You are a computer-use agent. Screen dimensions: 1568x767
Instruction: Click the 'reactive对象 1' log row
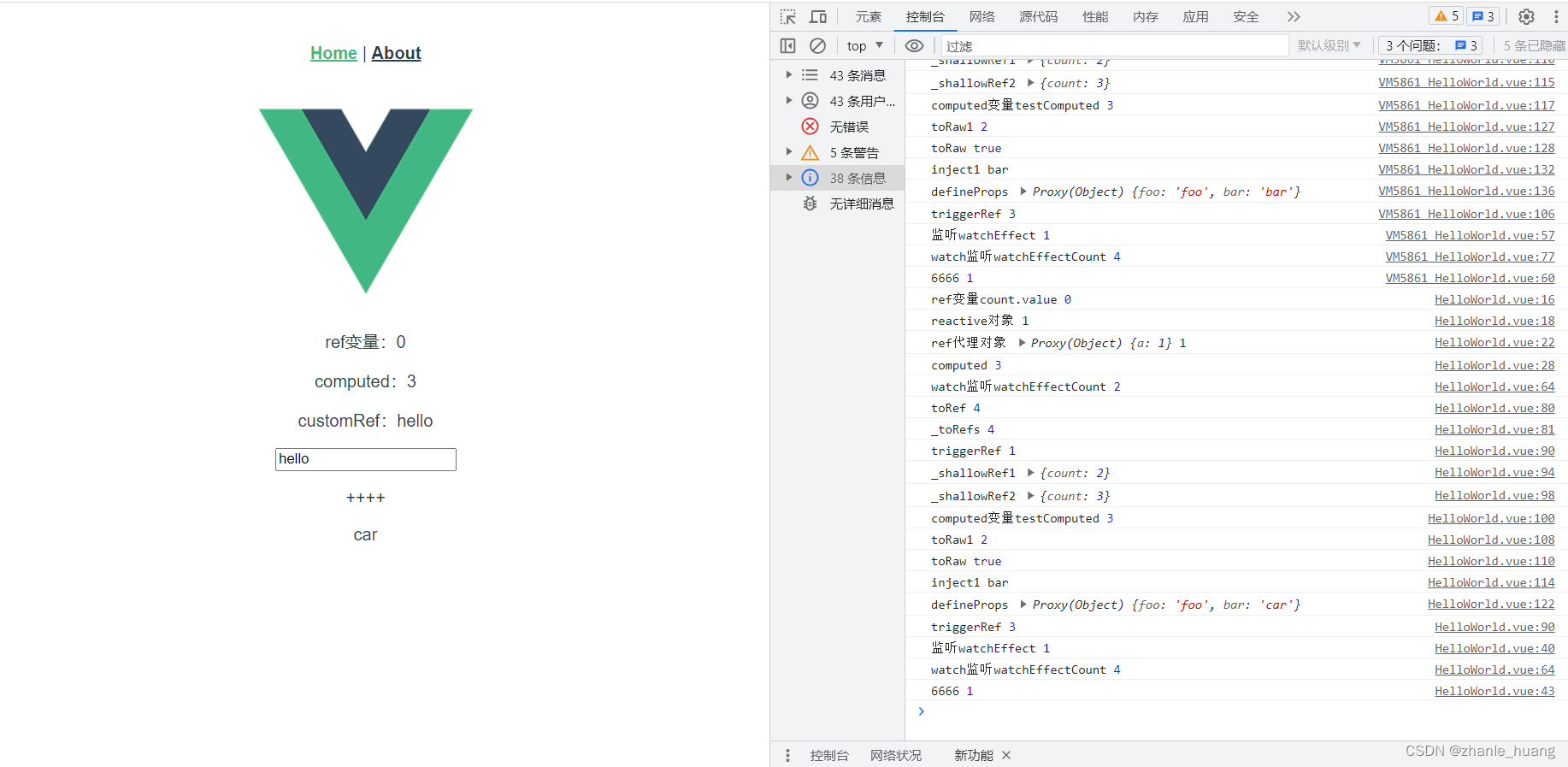point(1236,321)
